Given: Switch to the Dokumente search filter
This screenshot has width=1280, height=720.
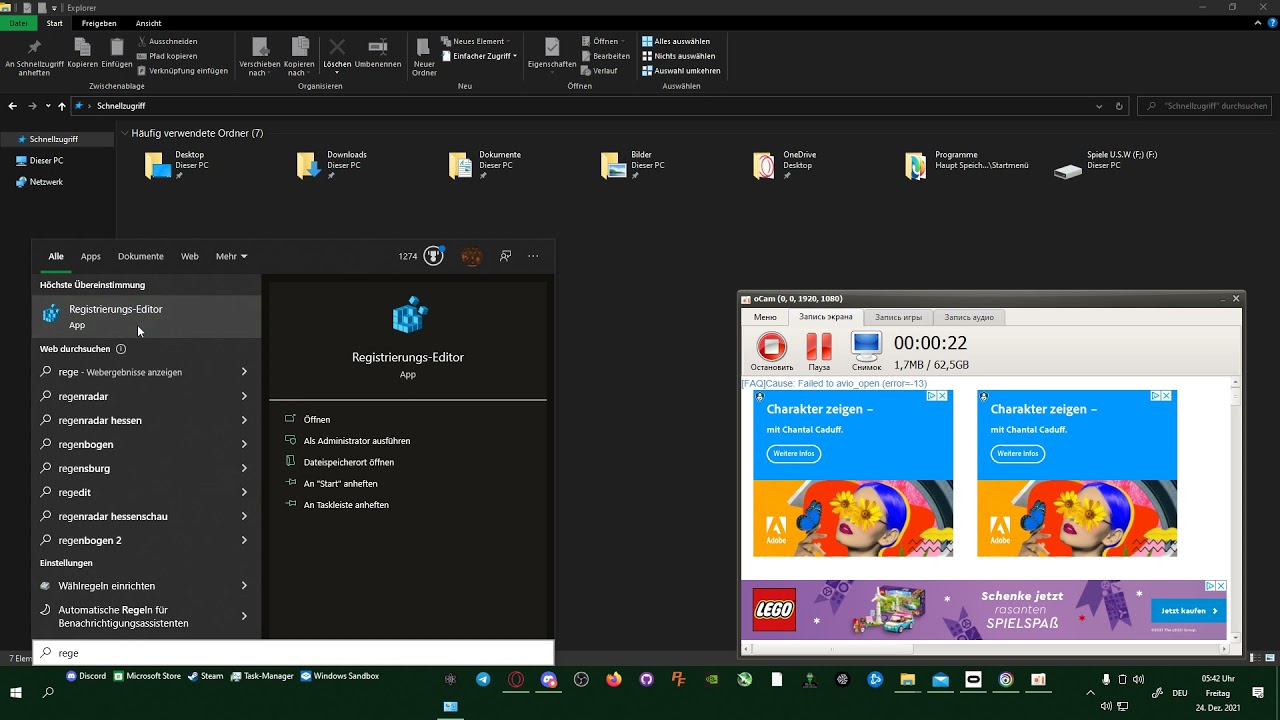Looking at the screenshot, I should 140,256.
